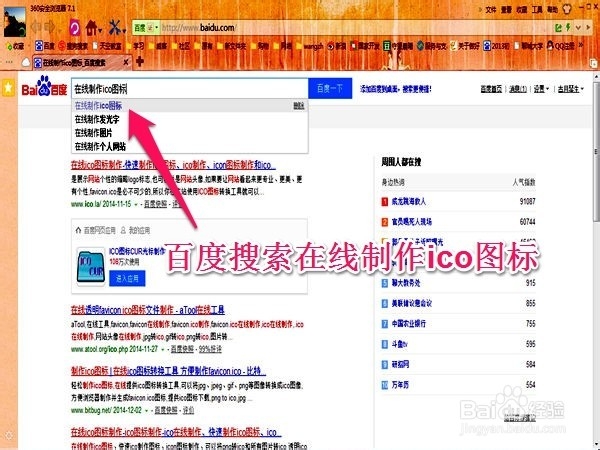Open the wrench-and-screwdriver tools icon
The height and width of the screenshot is (450, 600).
tap(115, 27)
